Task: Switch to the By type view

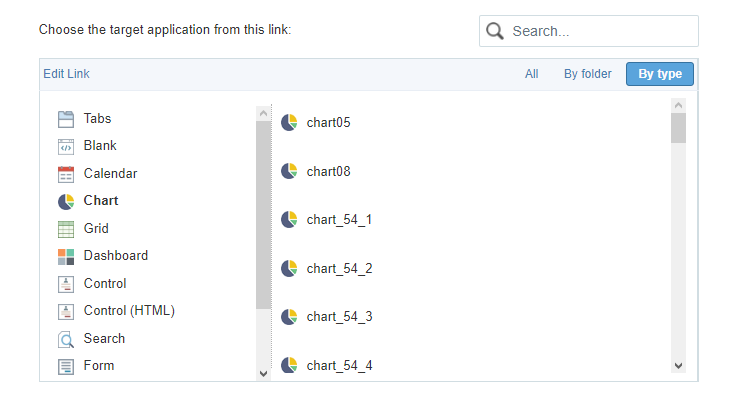Action: (x=659, y=74)
